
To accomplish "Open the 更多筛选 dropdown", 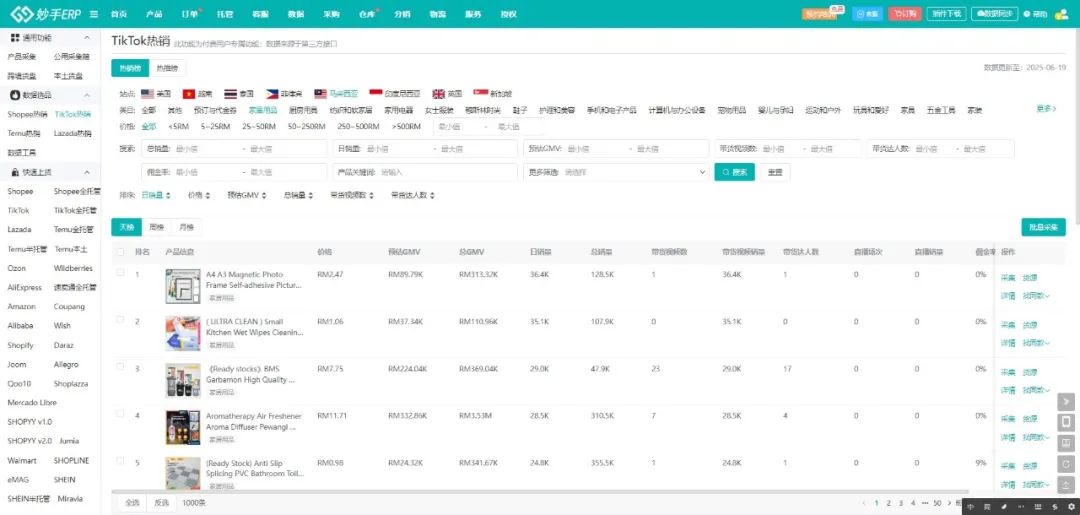I will coord(616,172).
